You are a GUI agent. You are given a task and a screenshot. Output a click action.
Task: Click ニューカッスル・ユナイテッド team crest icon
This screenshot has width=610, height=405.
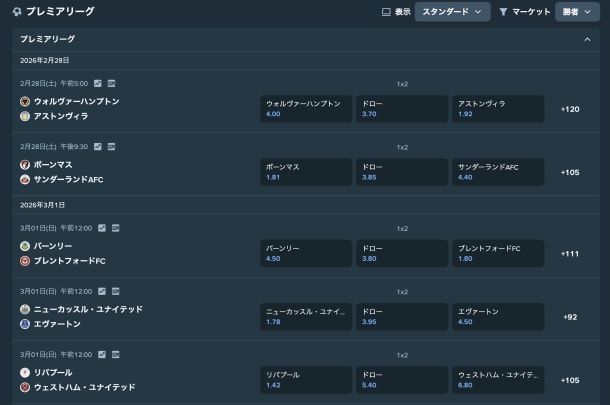pyautogui.click(x=25, y=309)
